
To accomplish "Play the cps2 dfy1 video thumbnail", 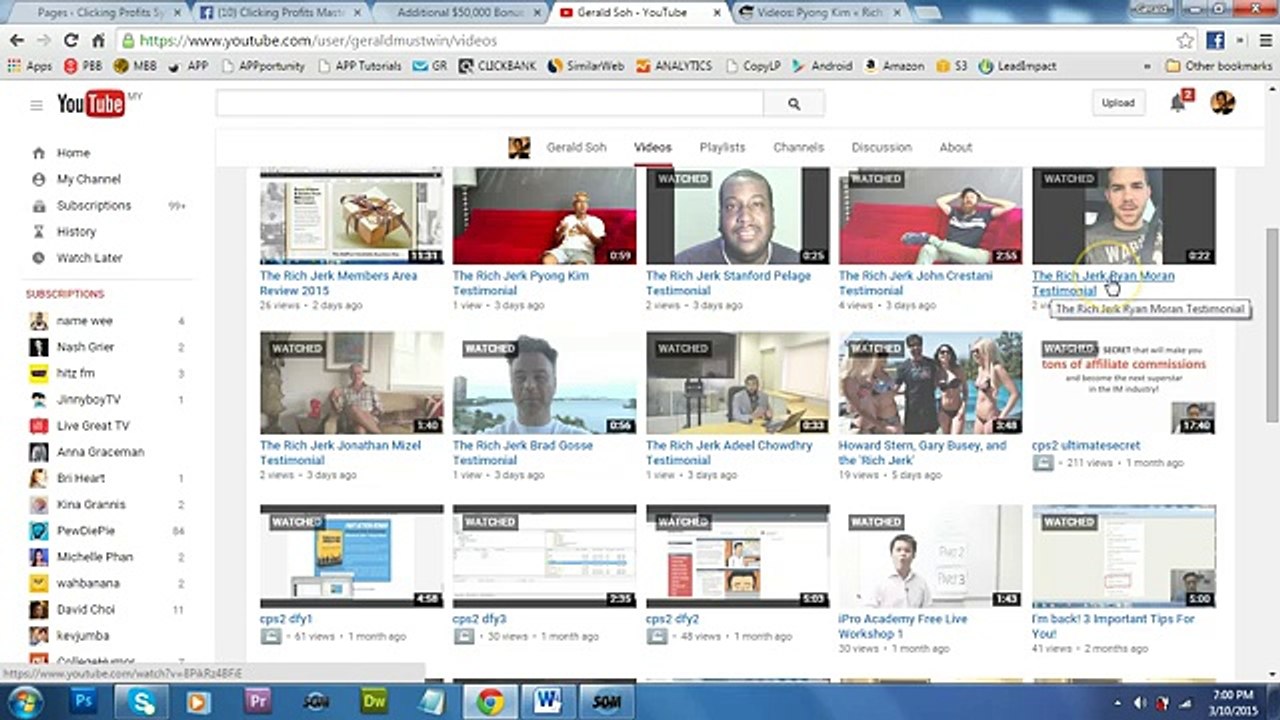I will (x=351, y=556).
